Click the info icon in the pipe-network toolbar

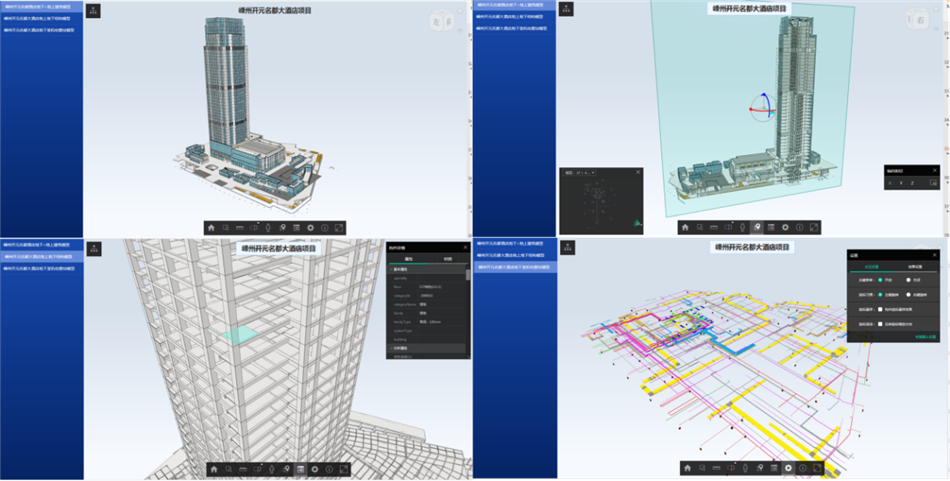803,468
